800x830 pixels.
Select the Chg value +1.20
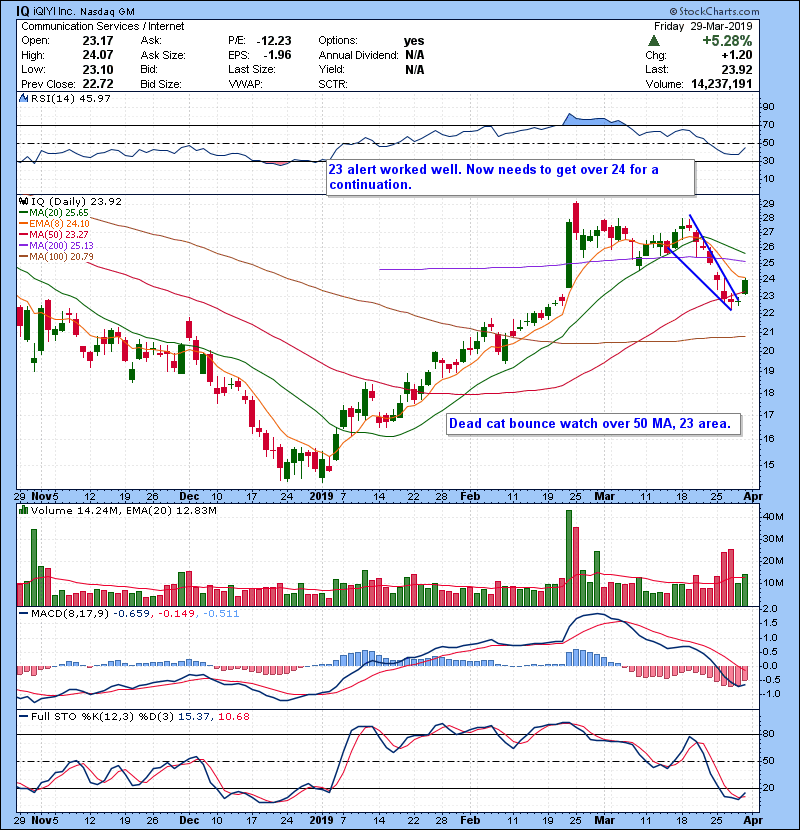pyautogui.click(x=736, y=55)
